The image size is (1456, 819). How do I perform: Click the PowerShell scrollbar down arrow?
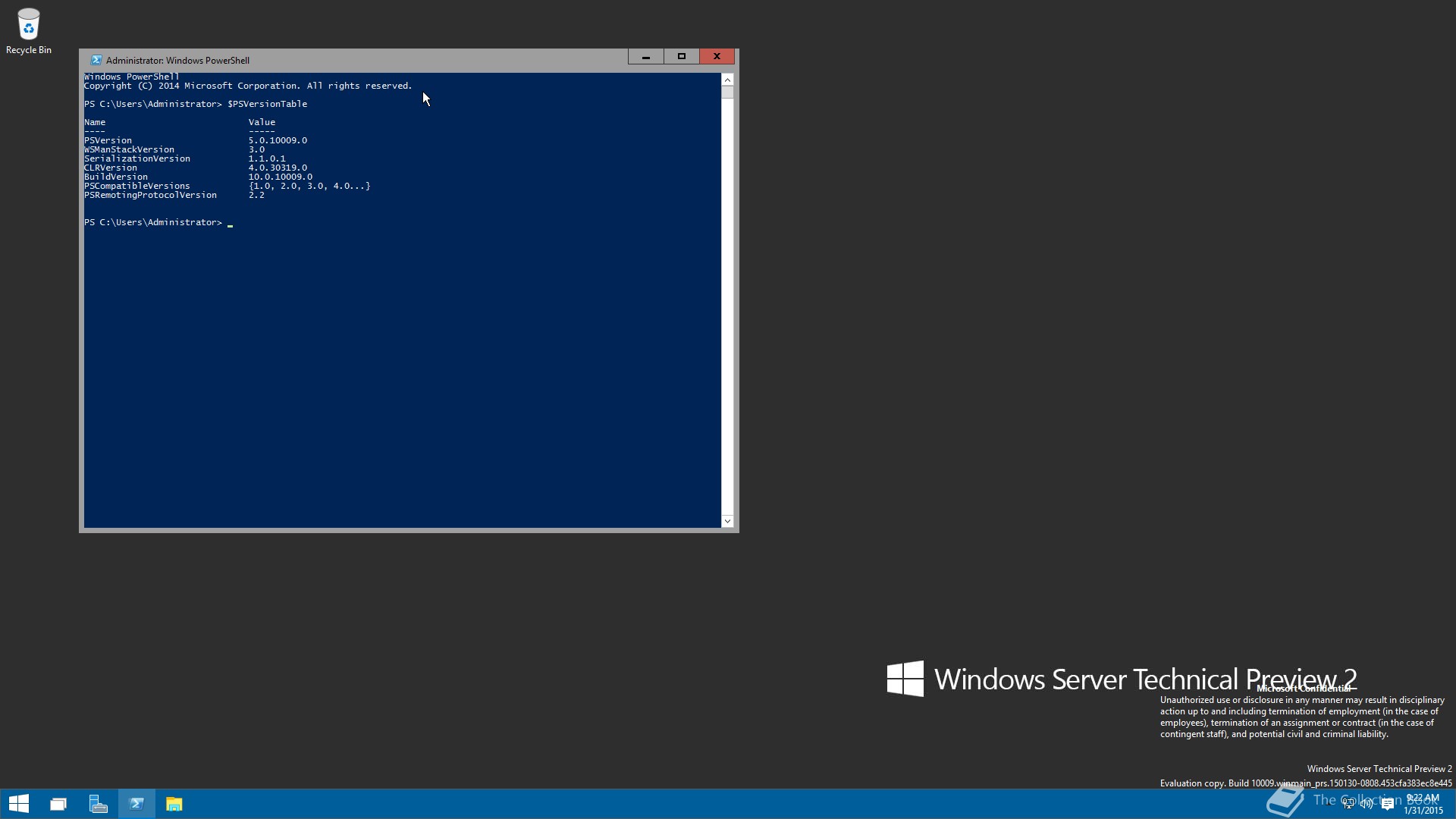[727, 521]
